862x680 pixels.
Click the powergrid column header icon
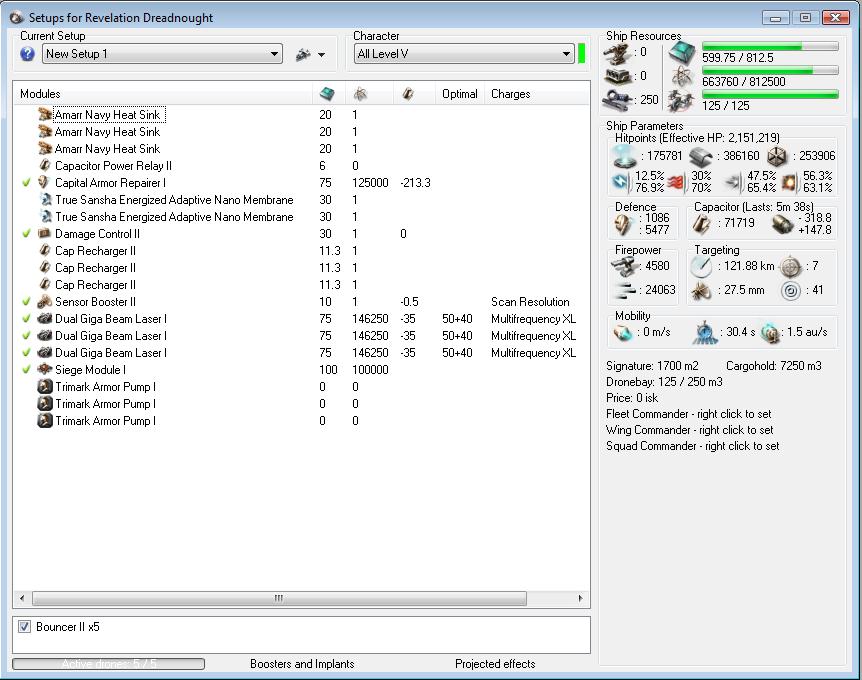click(361, 94)
